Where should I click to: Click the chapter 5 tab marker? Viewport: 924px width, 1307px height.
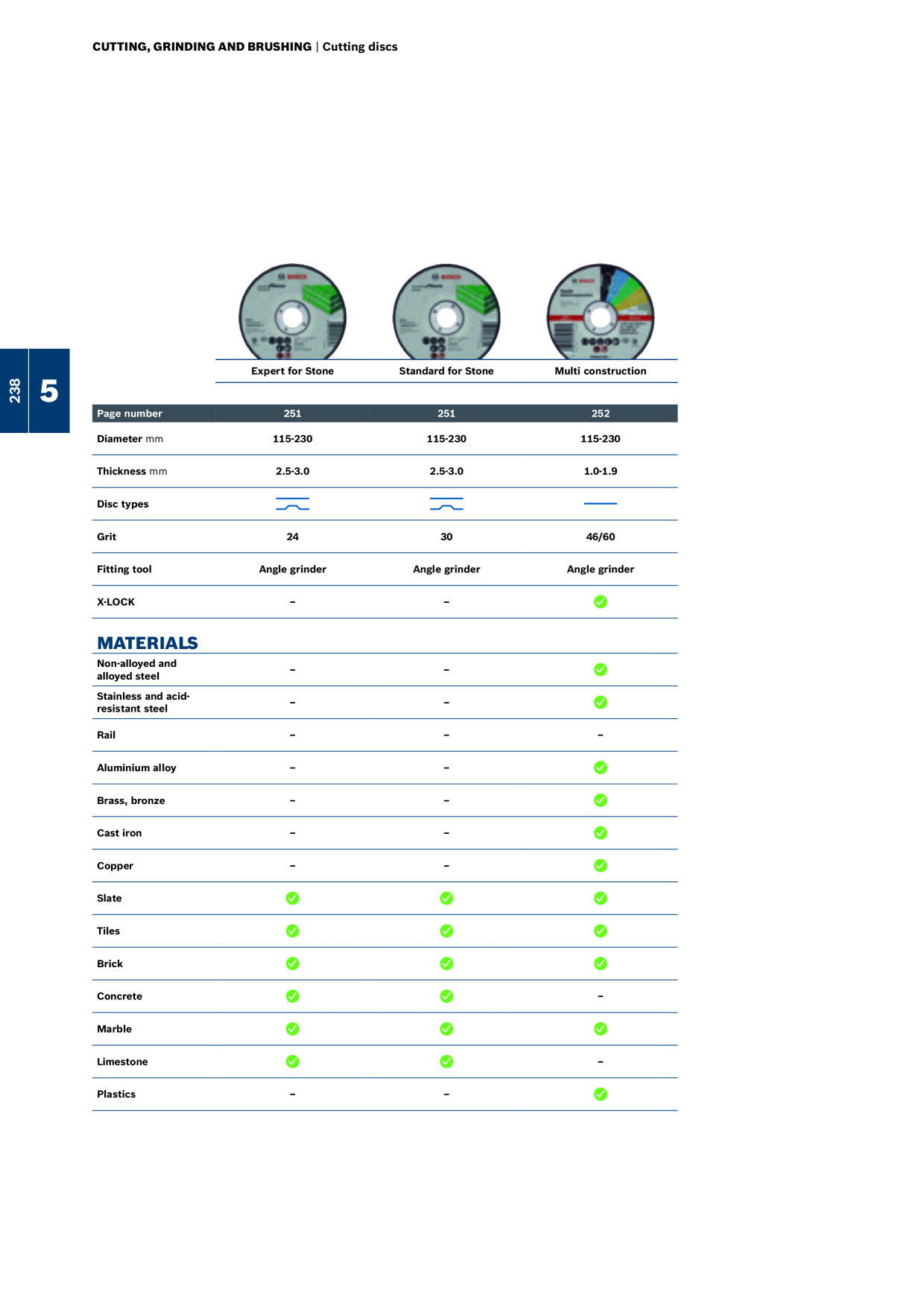[49, 390]
